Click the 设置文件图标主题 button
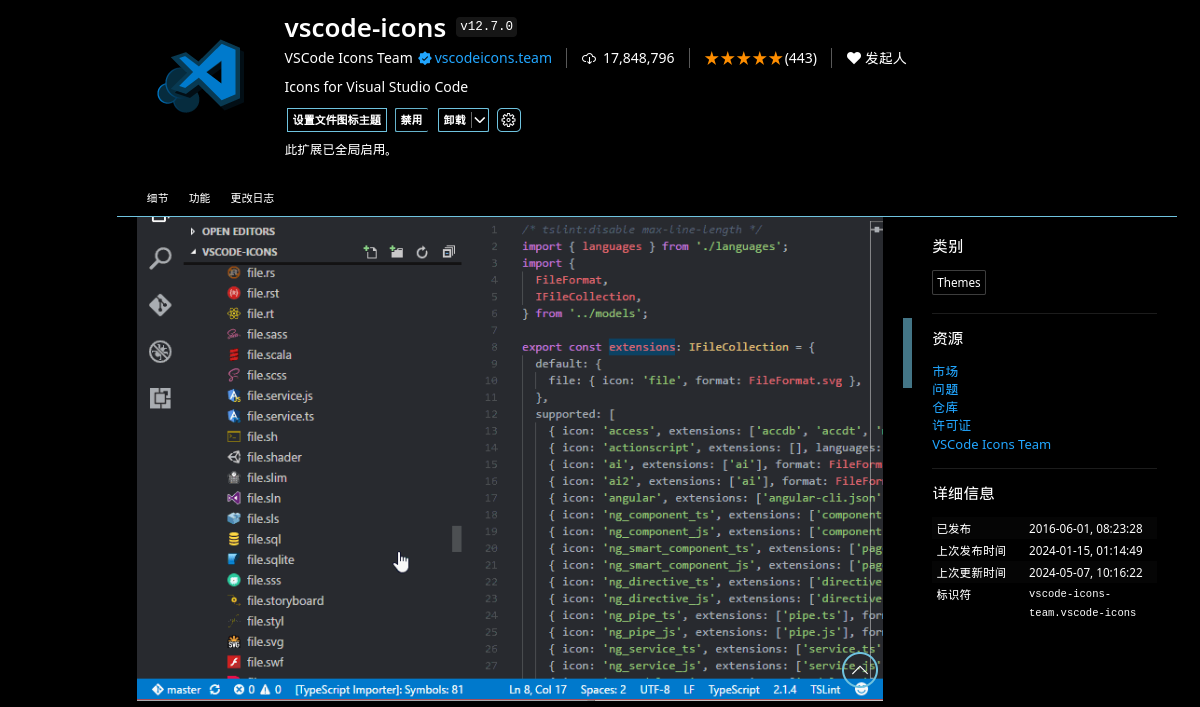Screen dimensions: 1200x707 (x=336, y=119)
